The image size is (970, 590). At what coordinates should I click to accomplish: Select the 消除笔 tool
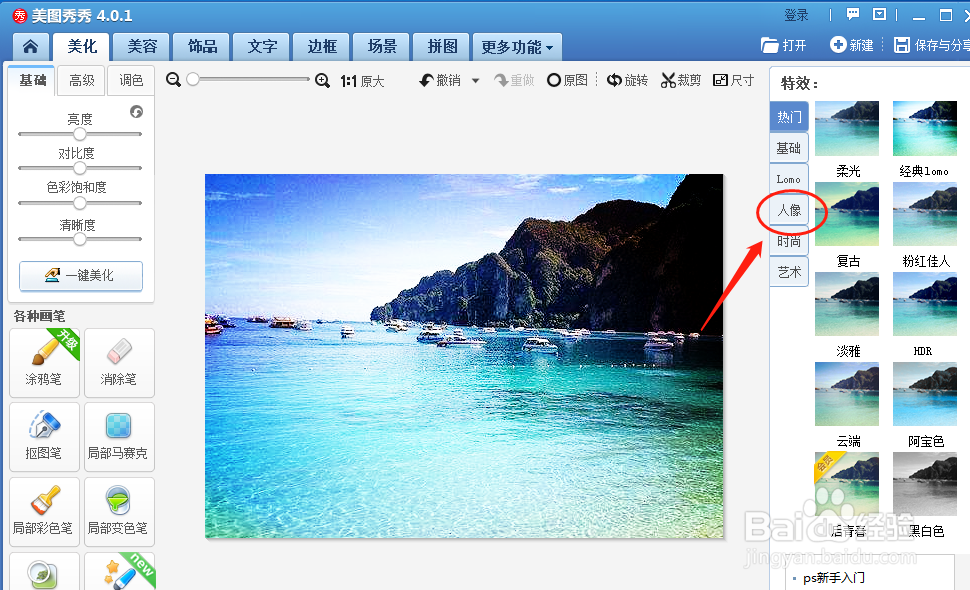tap(119, 362)
